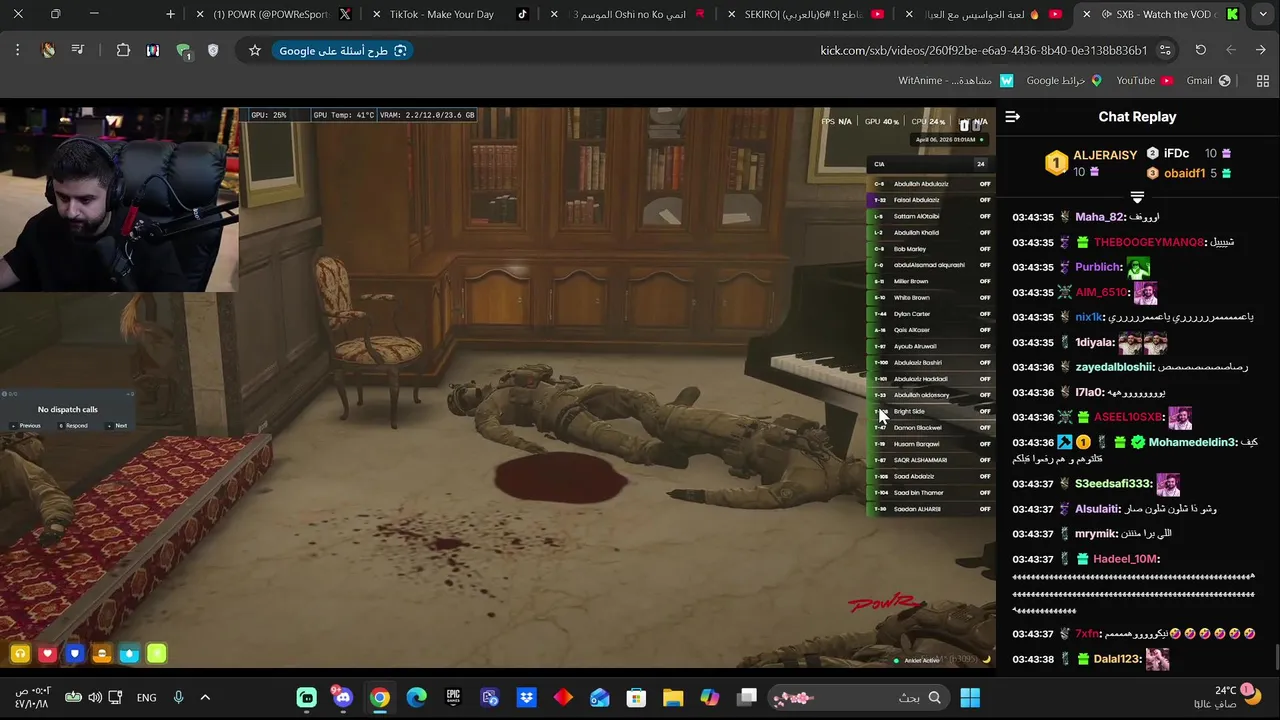Click the extension icon with green badge
The width and height of the screenshot is (1280, 720).
pos(184,51)
